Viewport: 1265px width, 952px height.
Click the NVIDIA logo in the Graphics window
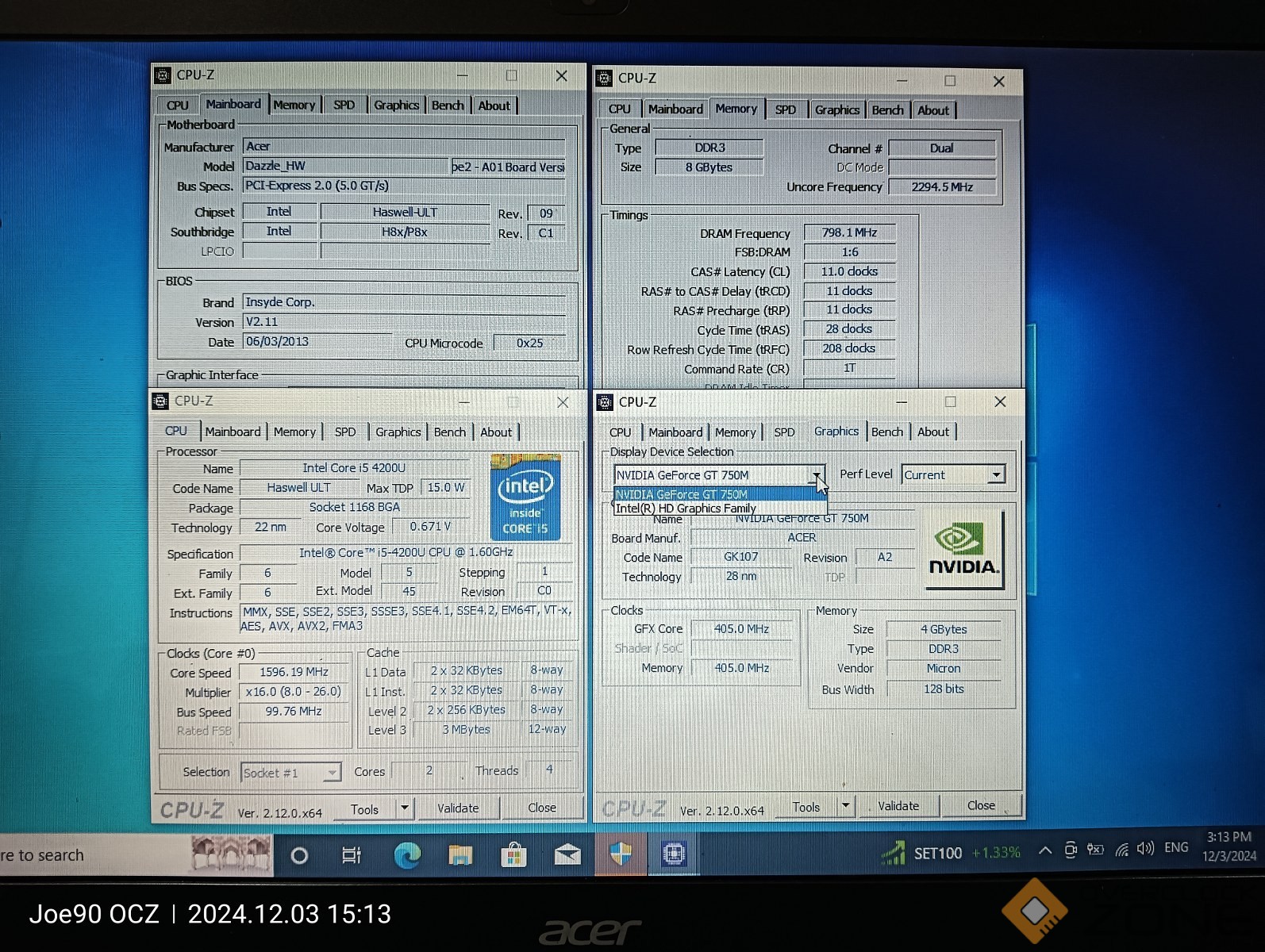(x=964, y=549)
